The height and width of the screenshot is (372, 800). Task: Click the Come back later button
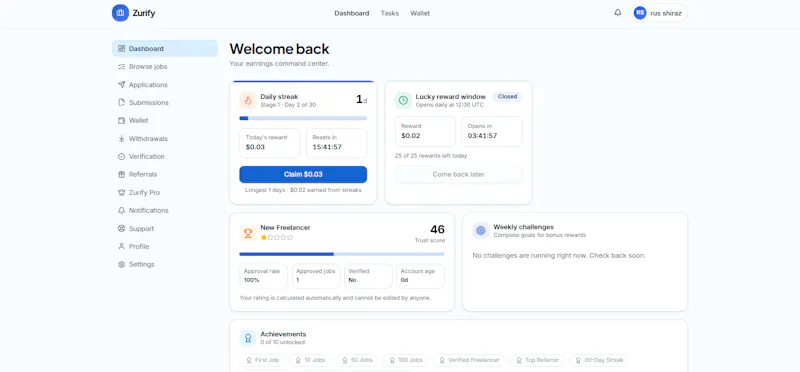[x=458, y=175]
